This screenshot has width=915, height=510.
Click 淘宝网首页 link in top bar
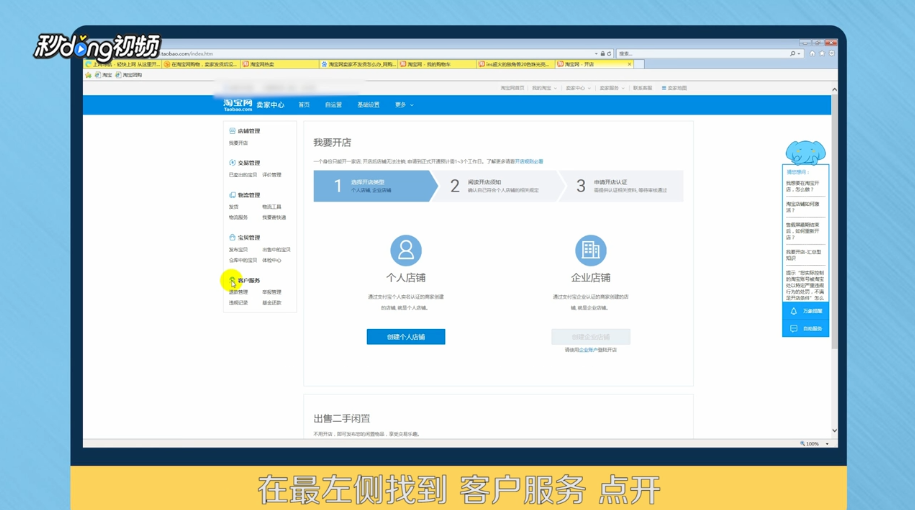click(x=512, y=88)
